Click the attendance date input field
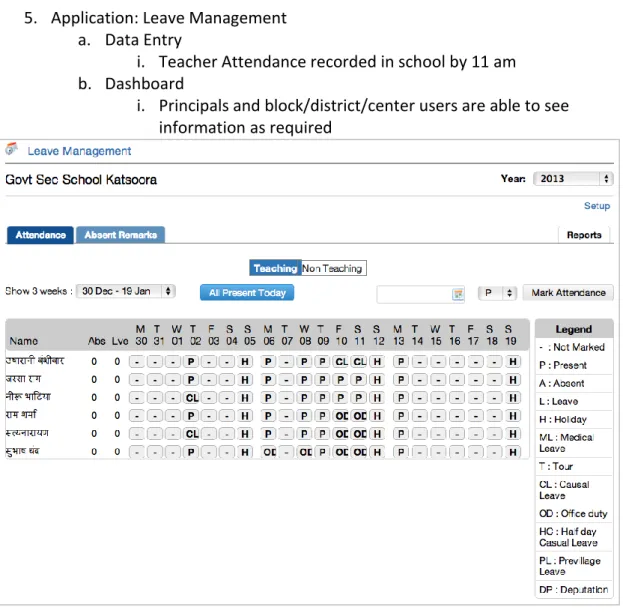This screenshot has height=613, width=623. pyautogui.click(x=420, y=294)
